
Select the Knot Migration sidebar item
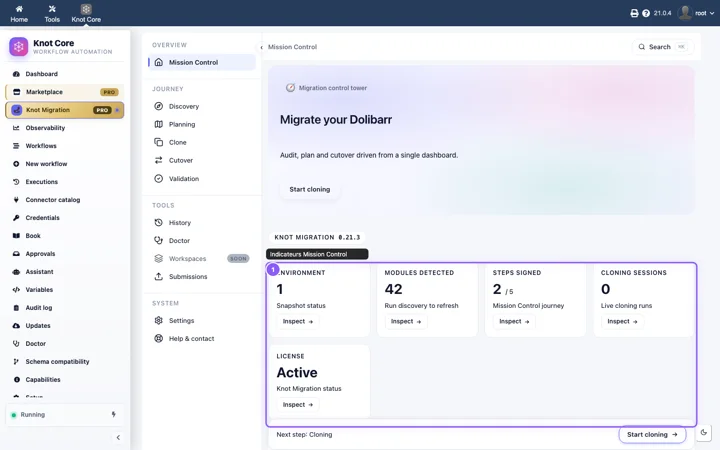[x=65, y=110]
